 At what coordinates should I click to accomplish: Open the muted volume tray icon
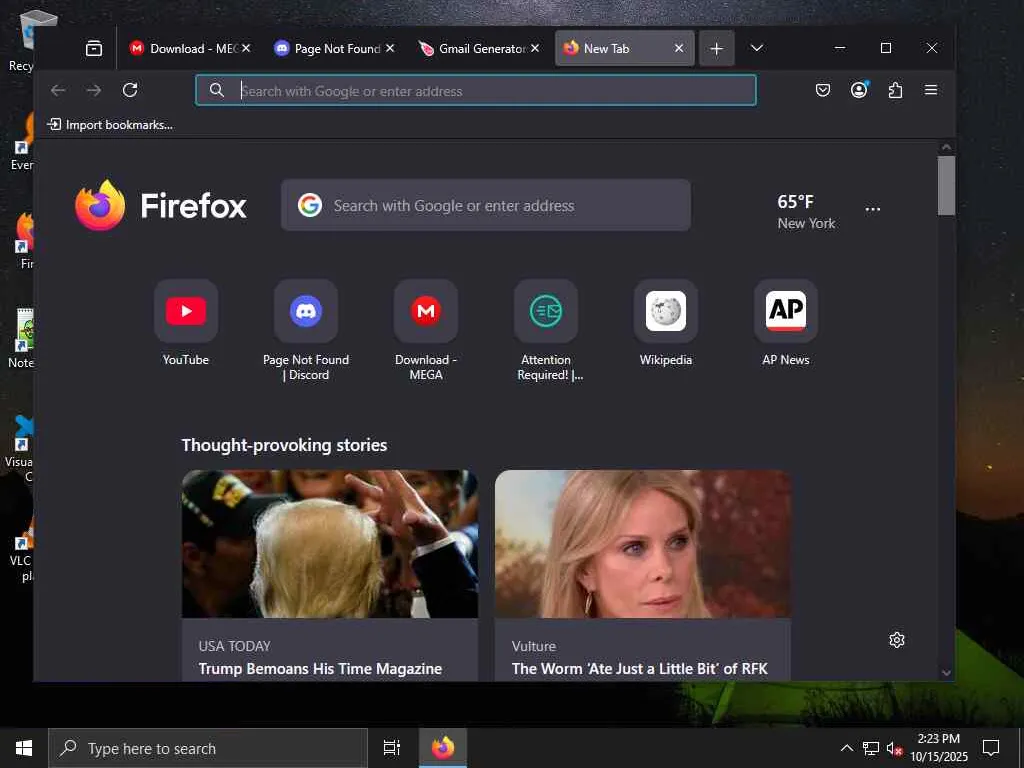pos(894,748)
